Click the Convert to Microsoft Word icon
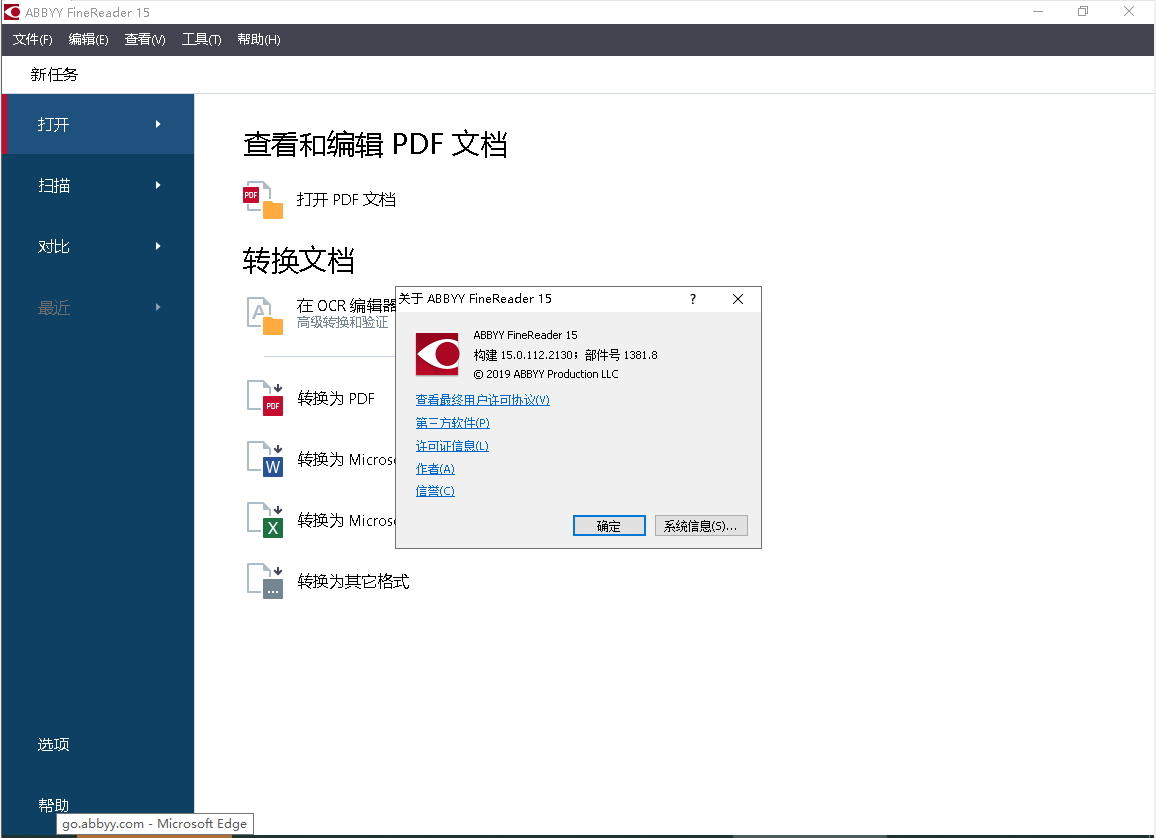The image size is (1156, 838). point(265,459)
